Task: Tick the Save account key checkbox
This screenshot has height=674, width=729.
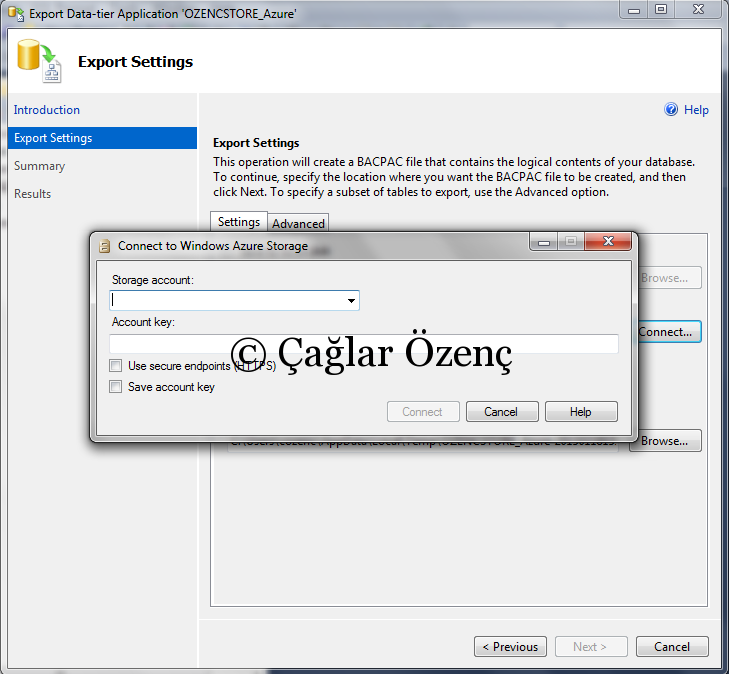Action: tap(115, 386)
